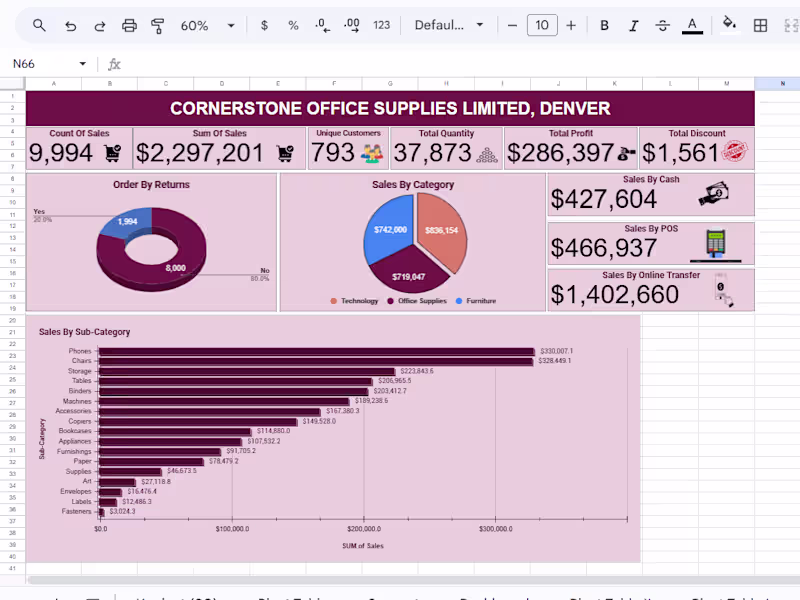Click the Cornerstone Office Supplies title banner
The width and height of the screenshot is (800, 600).
click(390, 108)
